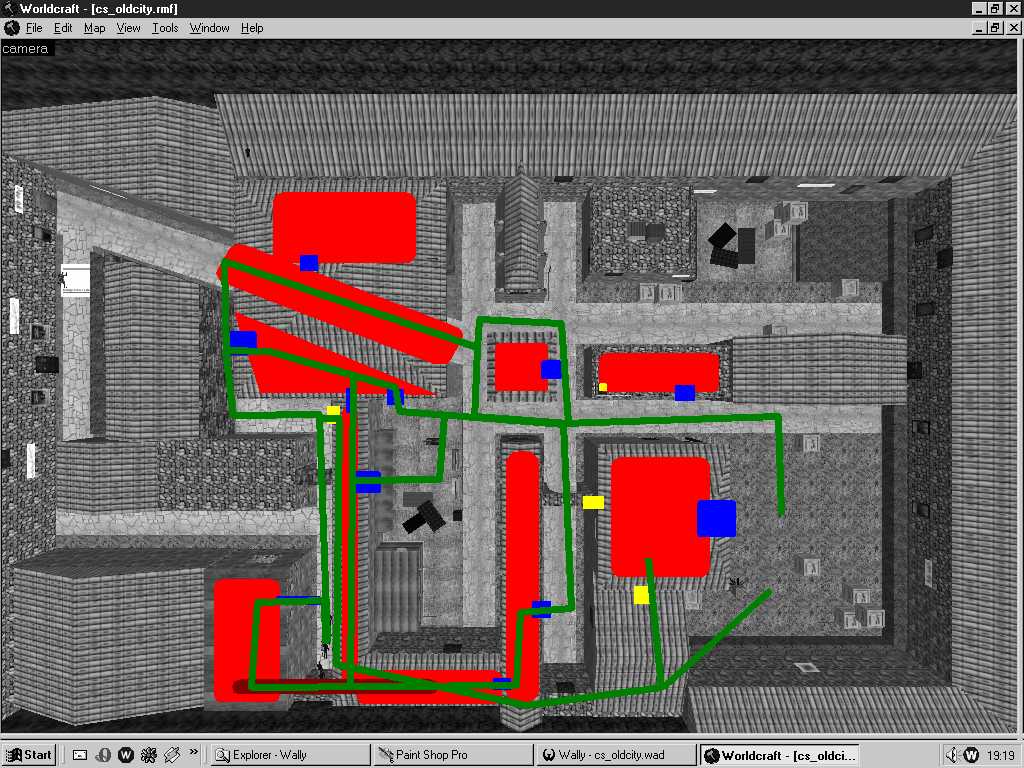Open the Edit menu

(x=63, y=28)
